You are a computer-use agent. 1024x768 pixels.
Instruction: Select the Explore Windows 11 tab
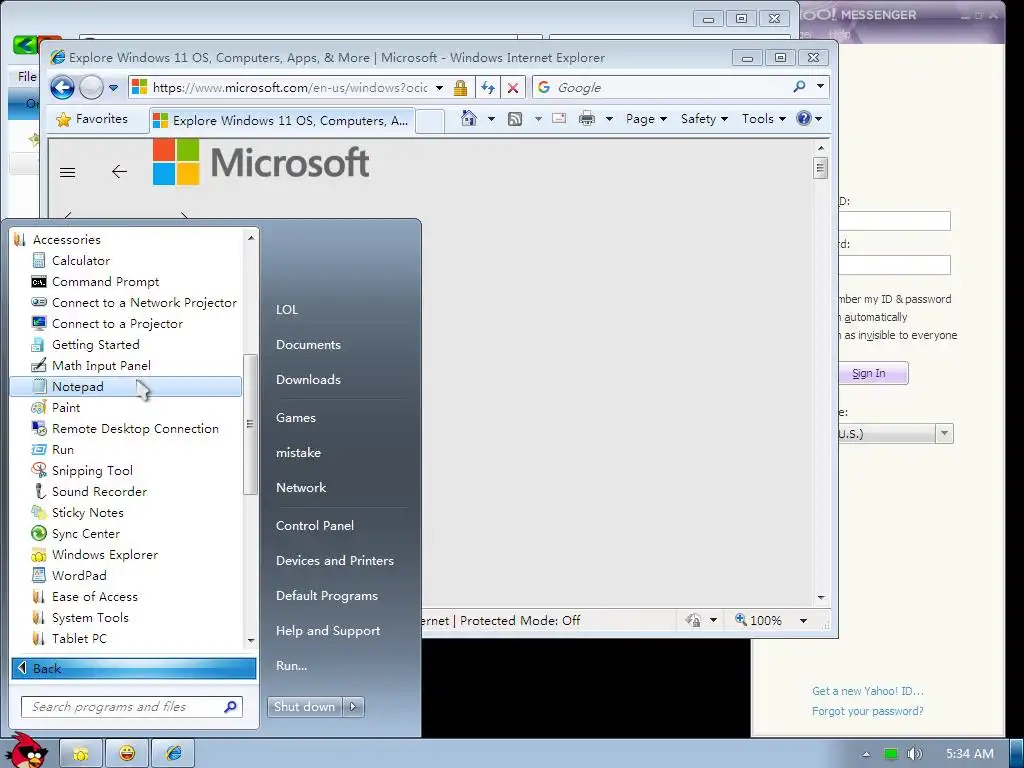281,120
